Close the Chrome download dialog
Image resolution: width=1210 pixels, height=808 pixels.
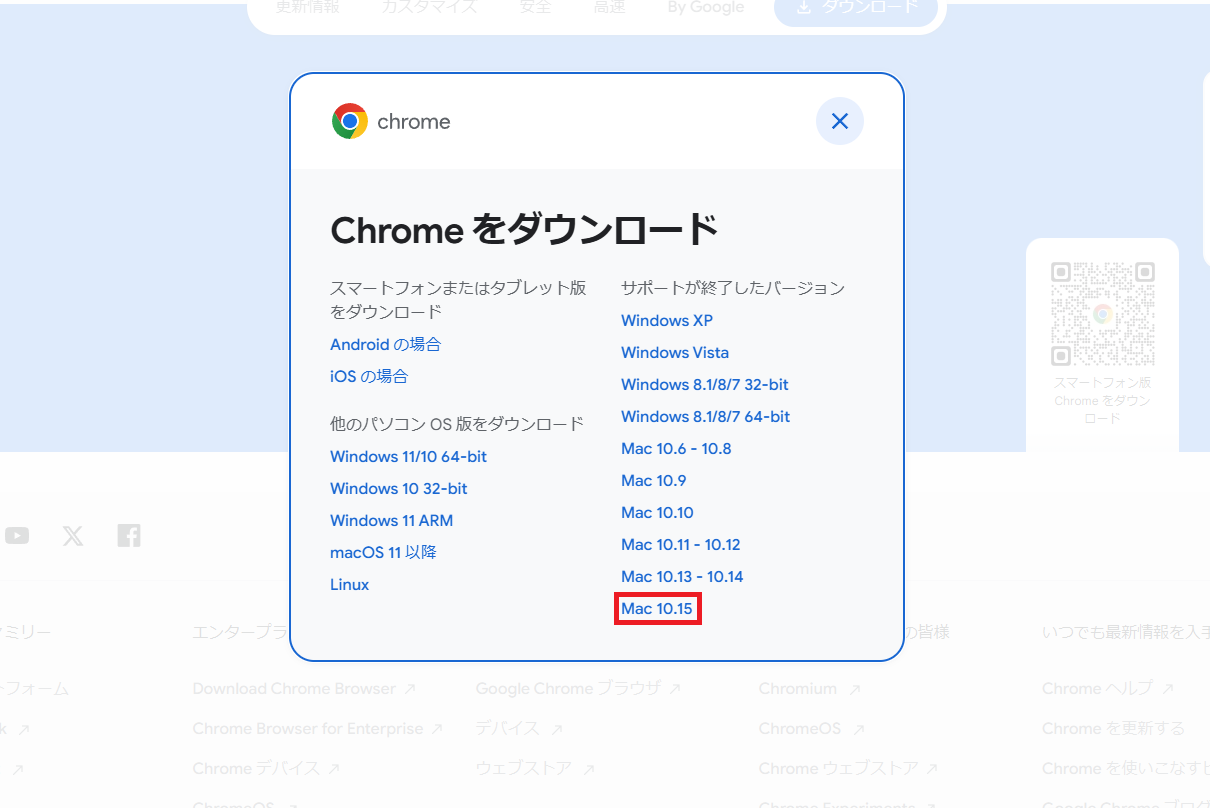click(x=840, y=121)
